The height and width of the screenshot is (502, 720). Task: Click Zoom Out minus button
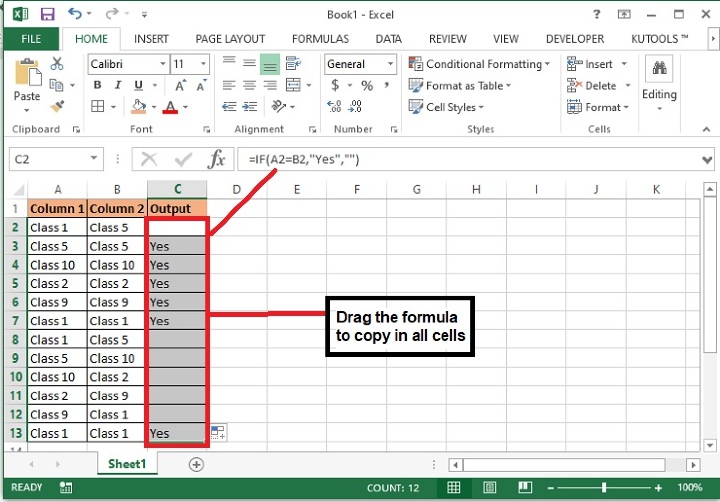551,488
